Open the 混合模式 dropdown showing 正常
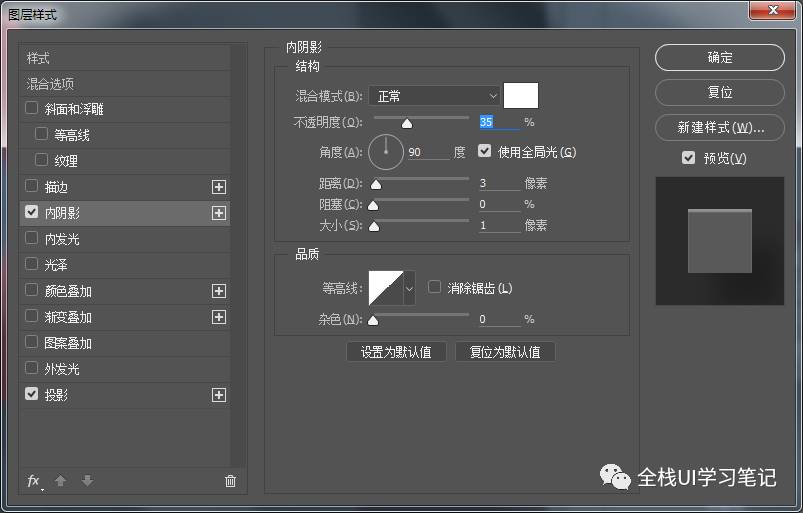Image resolution: width=803 pixels, height=513 pixels. pyautogui.click(x=434, y=96)
